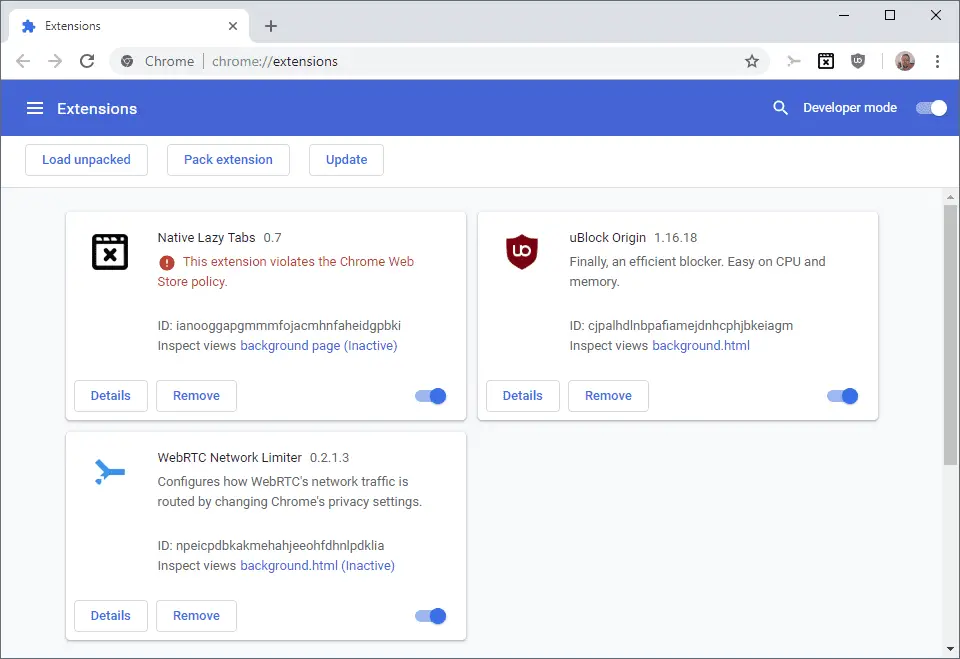Viewport: 960px width, 659px height.
Task: Disable the Native Lazy Tabs extension toggle
Action: pos(430,396)
